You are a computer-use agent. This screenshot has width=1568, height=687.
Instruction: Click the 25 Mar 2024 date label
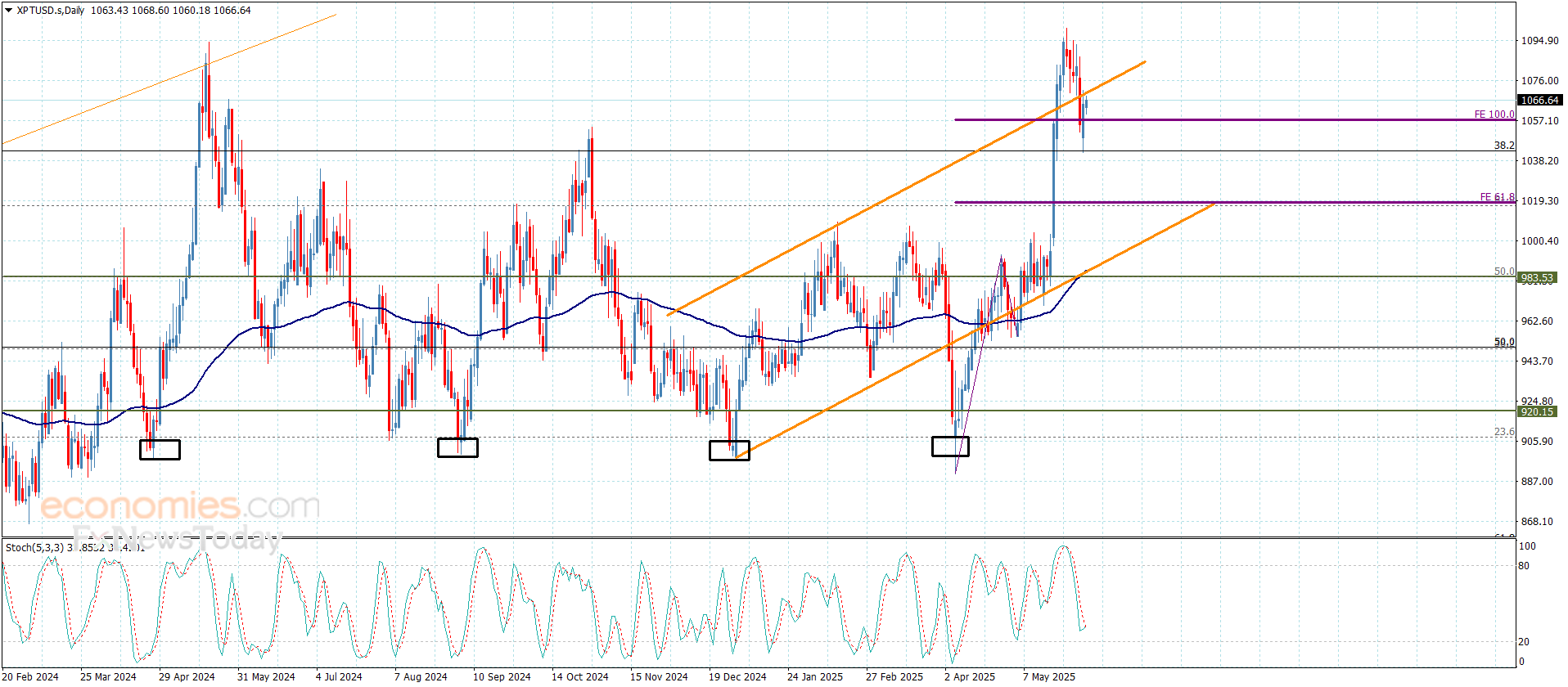(108, 677)
